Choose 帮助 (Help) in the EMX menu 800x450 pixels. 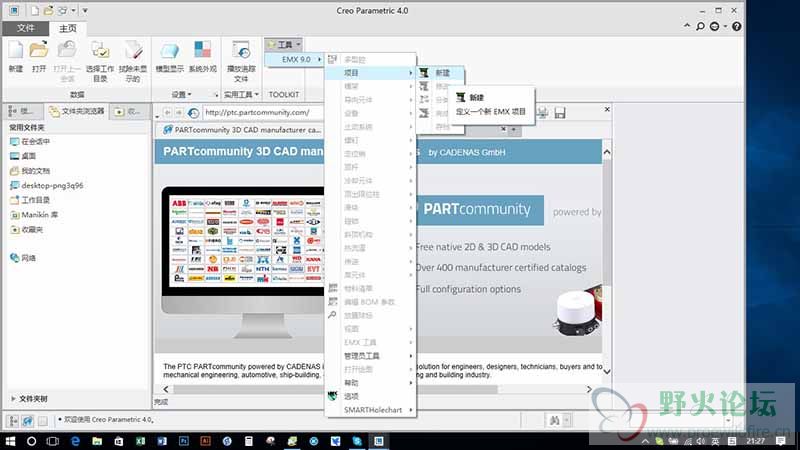click(x=371, y=383)
